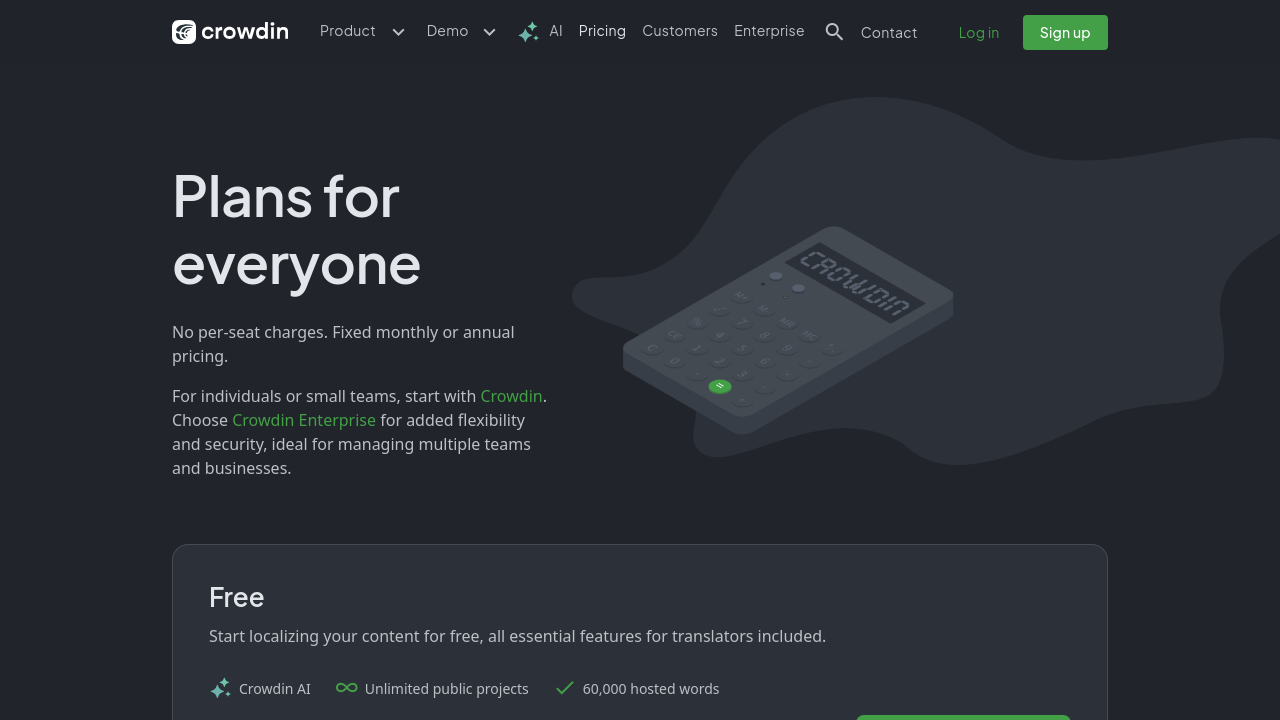Go to the AI page
This screenshot has width=1280, height=720.
[x=556, y=31]
